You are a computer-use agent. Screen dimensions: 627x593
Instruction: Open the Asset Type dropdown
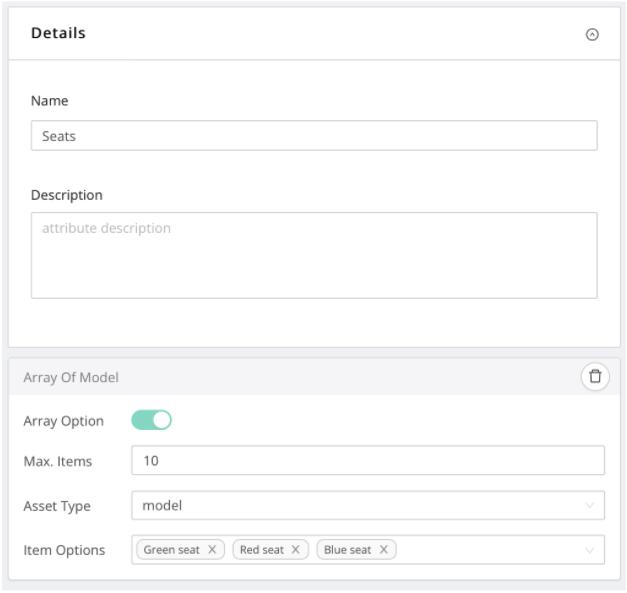point(367,505)
